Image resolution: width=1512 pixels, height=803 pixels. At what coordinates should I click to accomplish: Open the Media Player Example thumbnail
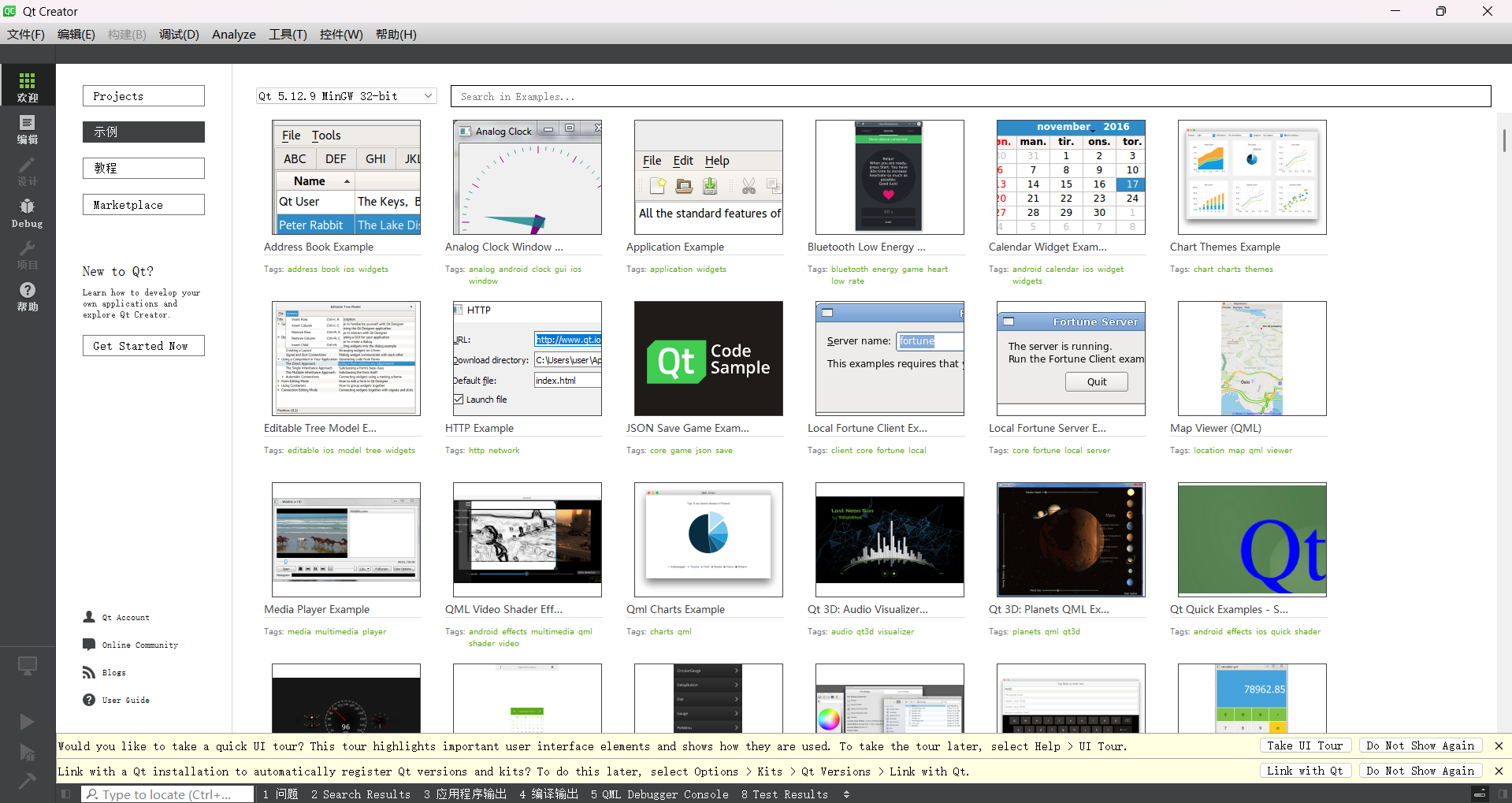point(346,540)
